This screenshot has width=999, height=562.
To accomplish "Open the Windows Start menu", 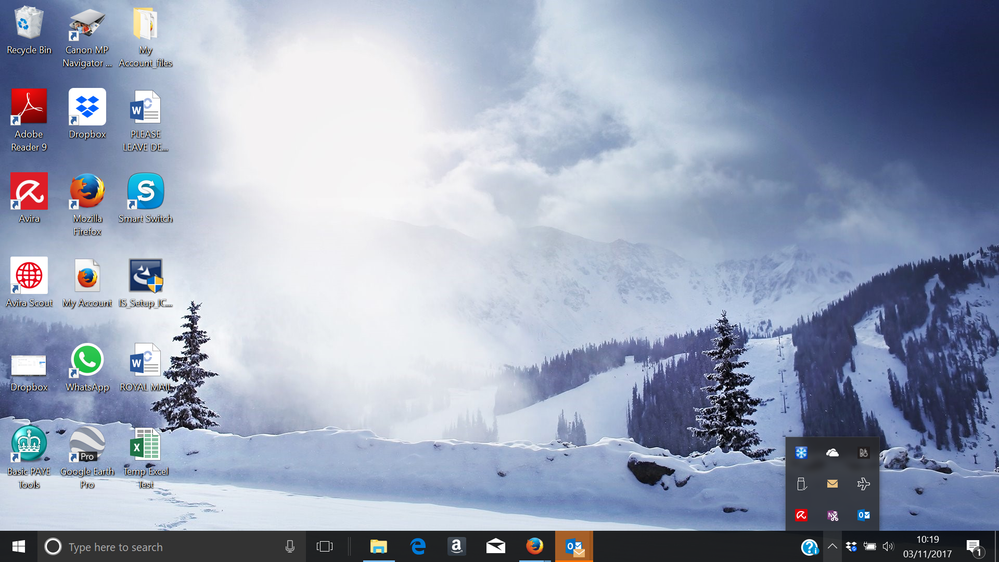I will 18,546.
